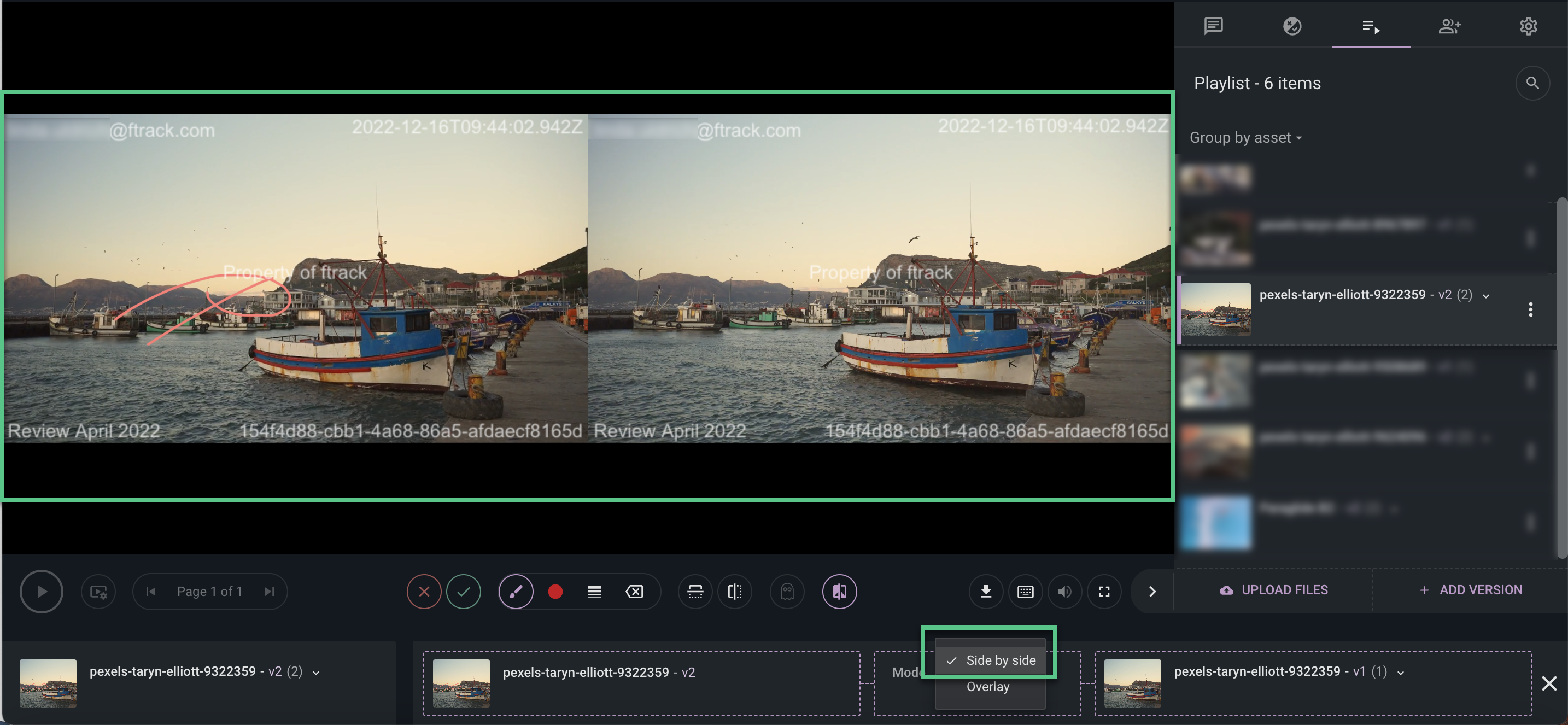Click the UPLOAD FILES button
The image size is (1568, 725).
(x=1273, y=589)
